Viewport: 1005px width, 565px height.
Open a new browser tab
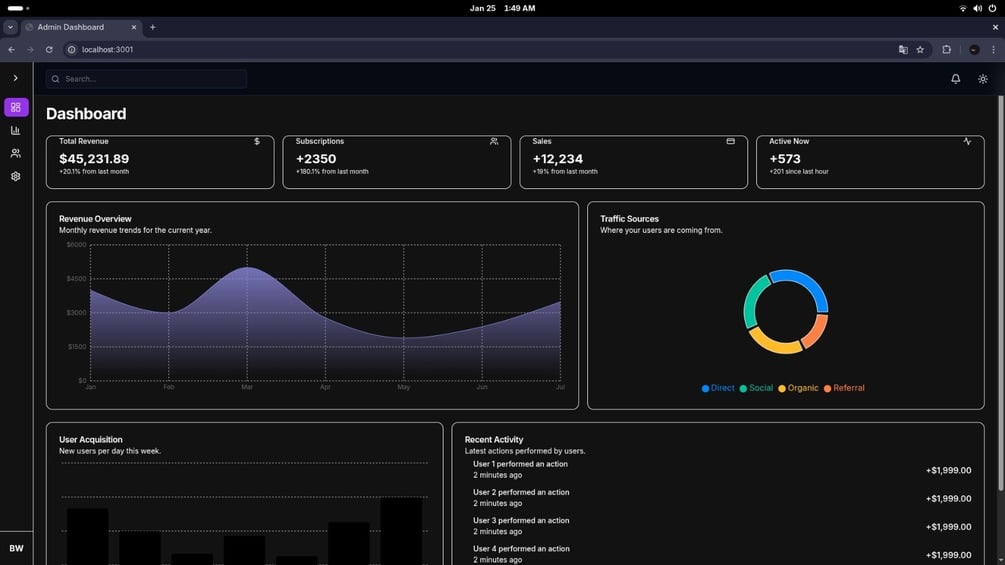point(153,27)
